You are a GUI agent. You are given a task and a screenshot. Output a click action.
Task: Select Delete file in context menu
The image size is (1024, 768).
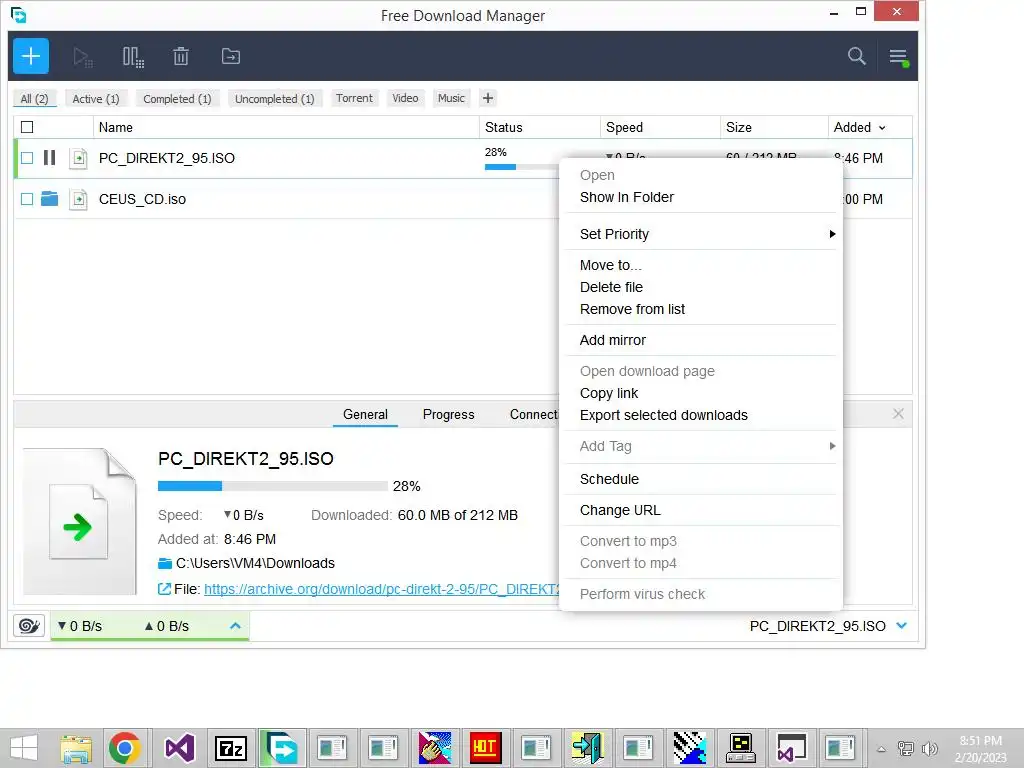[x=611, y=287]
